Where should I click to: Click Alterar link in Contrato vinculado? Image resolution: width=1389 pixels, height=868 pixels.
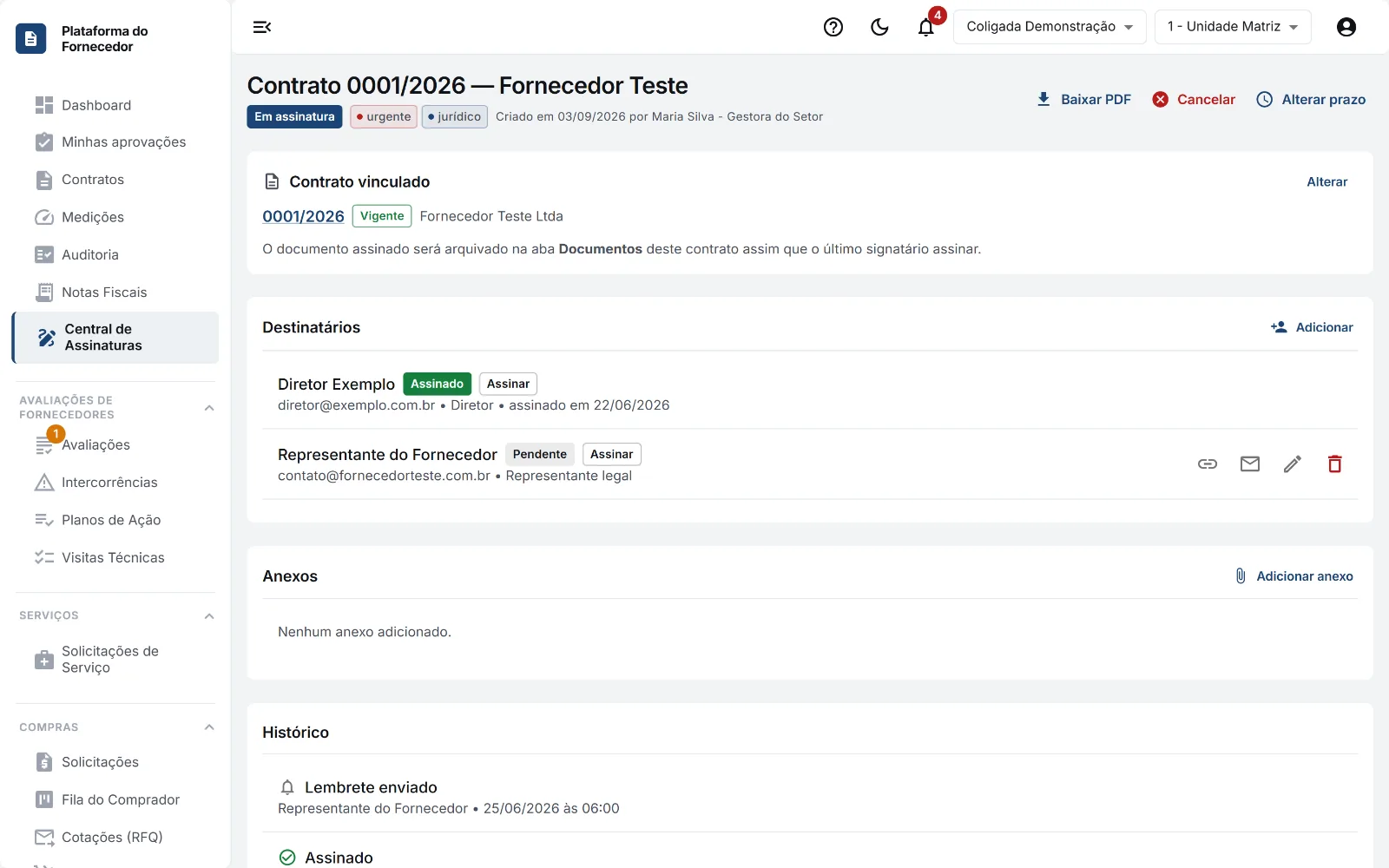(1327, 182)
